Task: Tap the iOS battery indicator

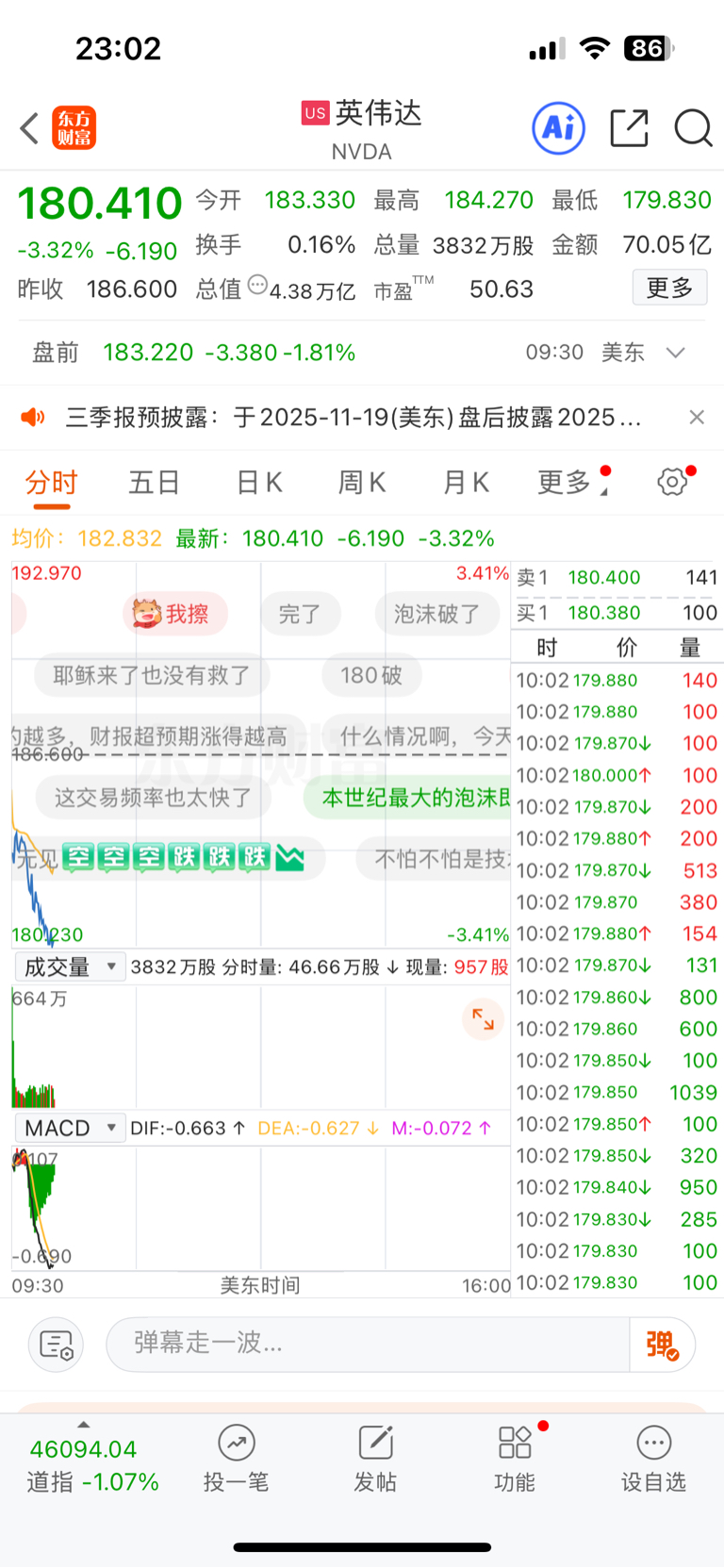Action: [649, 48]
